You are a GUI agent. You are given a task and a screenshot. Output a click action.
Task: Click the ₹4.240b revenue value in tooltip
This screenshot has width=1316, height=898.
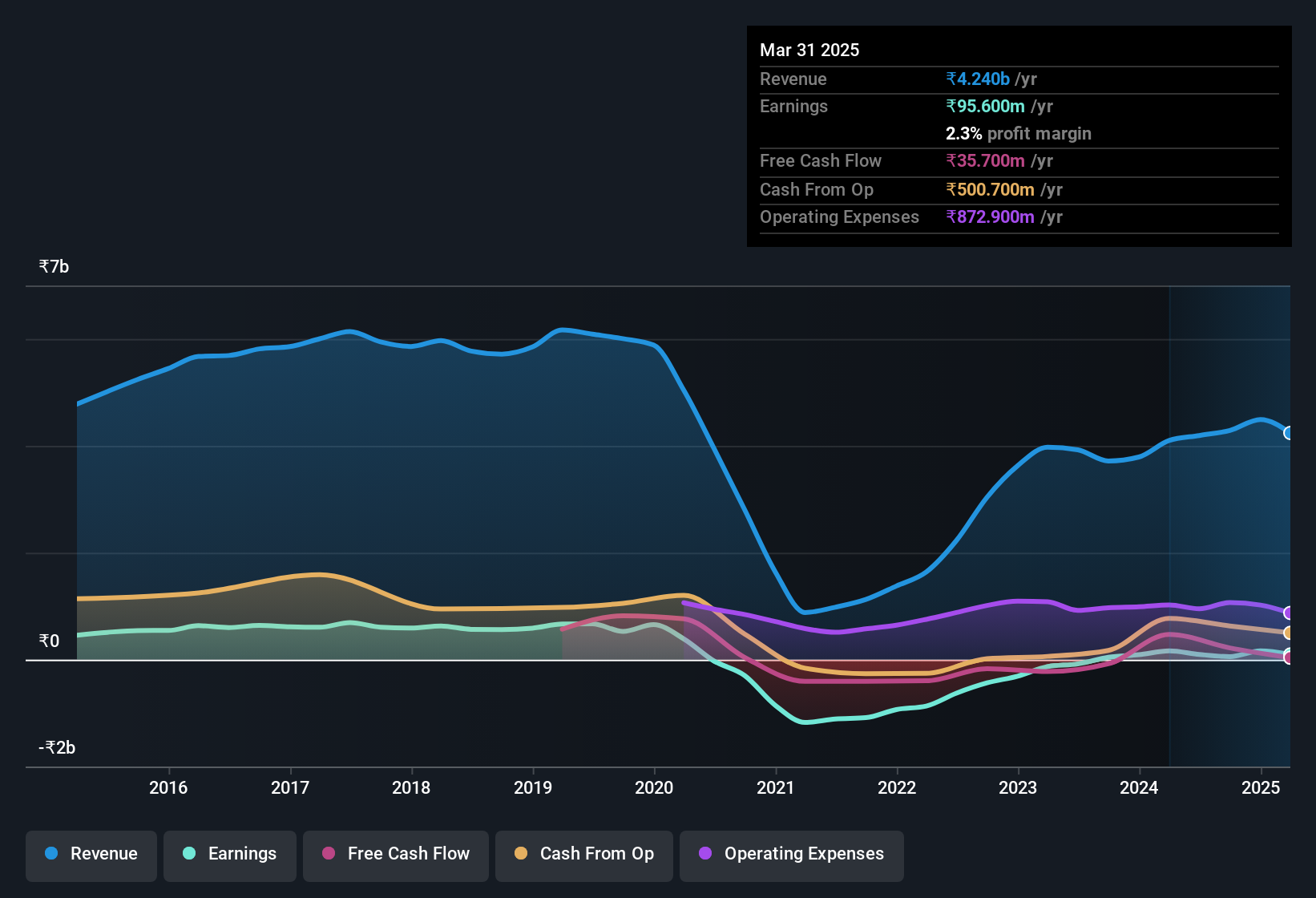pyautogui.click(x=978, y=79)
